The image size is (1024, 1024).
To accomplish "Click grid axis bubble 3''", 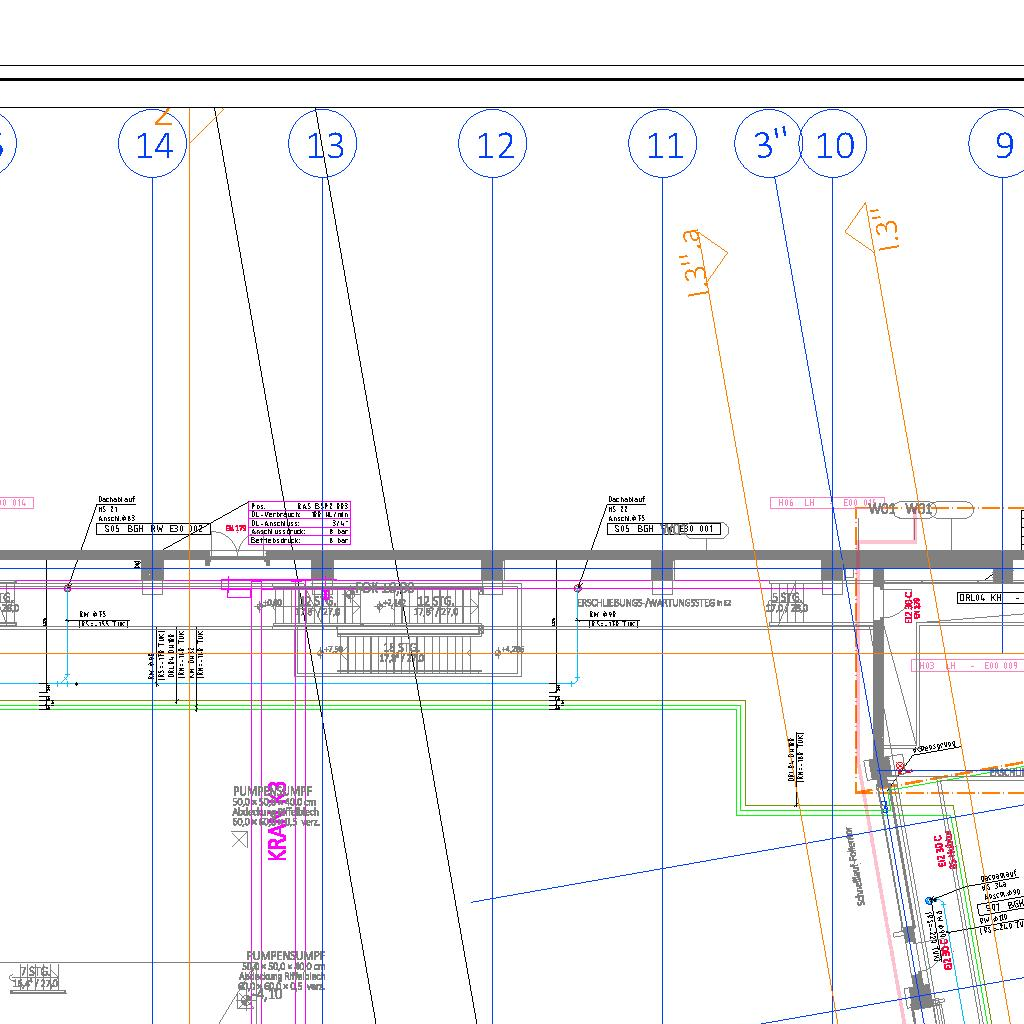I will [x=769, y=144].
